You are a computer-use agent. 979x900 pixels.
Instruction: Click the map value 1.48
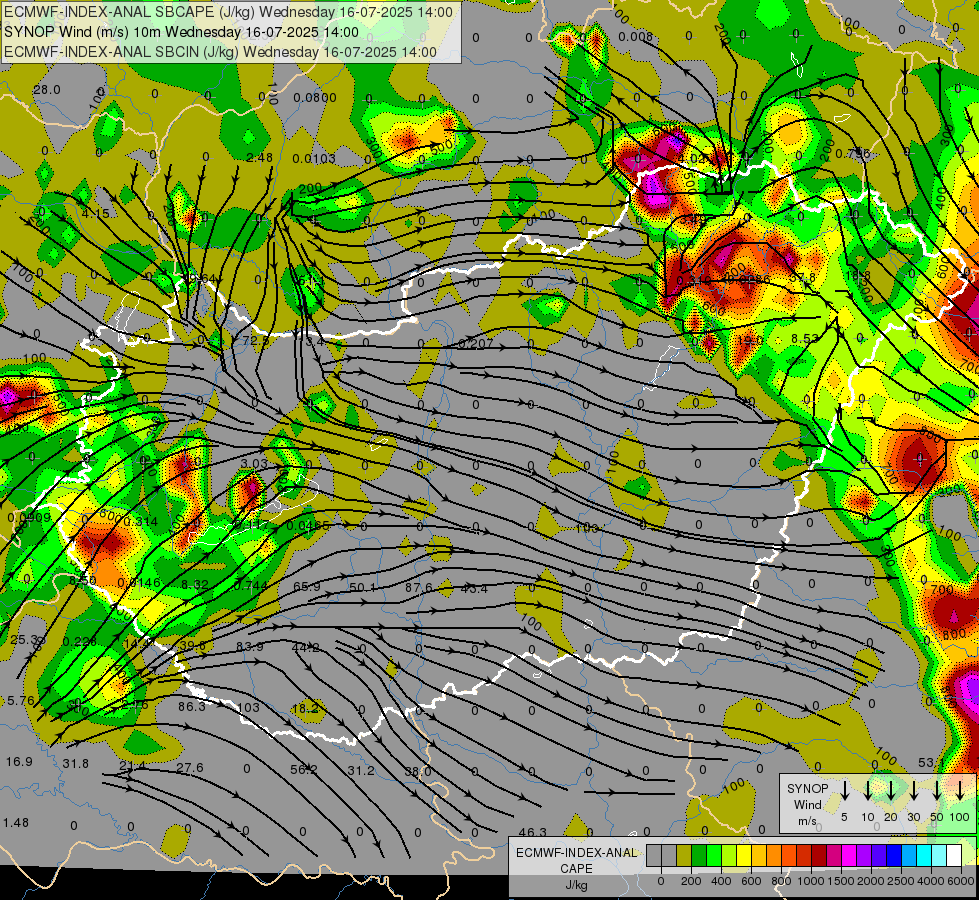[x=16, y=823]
